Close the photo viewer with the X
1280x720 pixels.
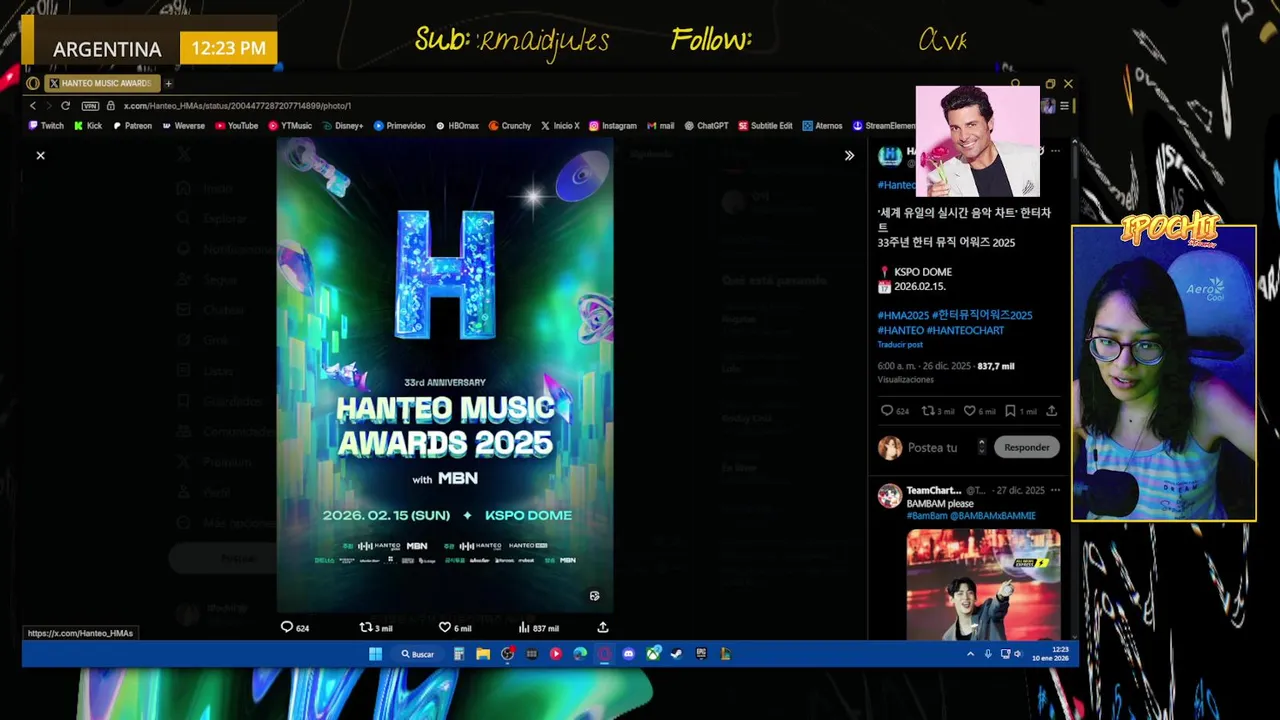(x=40, y=155)
